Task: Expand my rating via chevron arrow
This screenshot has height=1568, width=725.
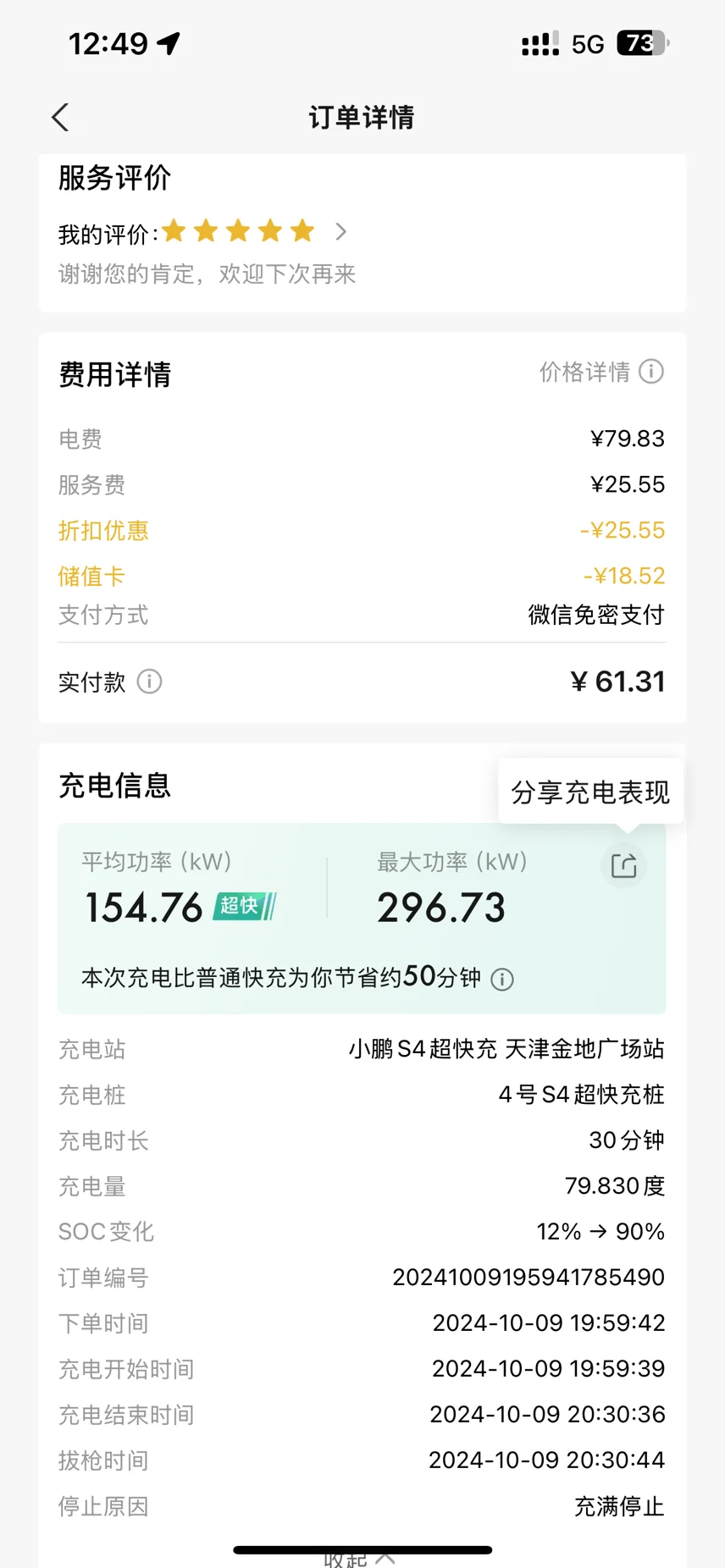Action: point(340,231)
